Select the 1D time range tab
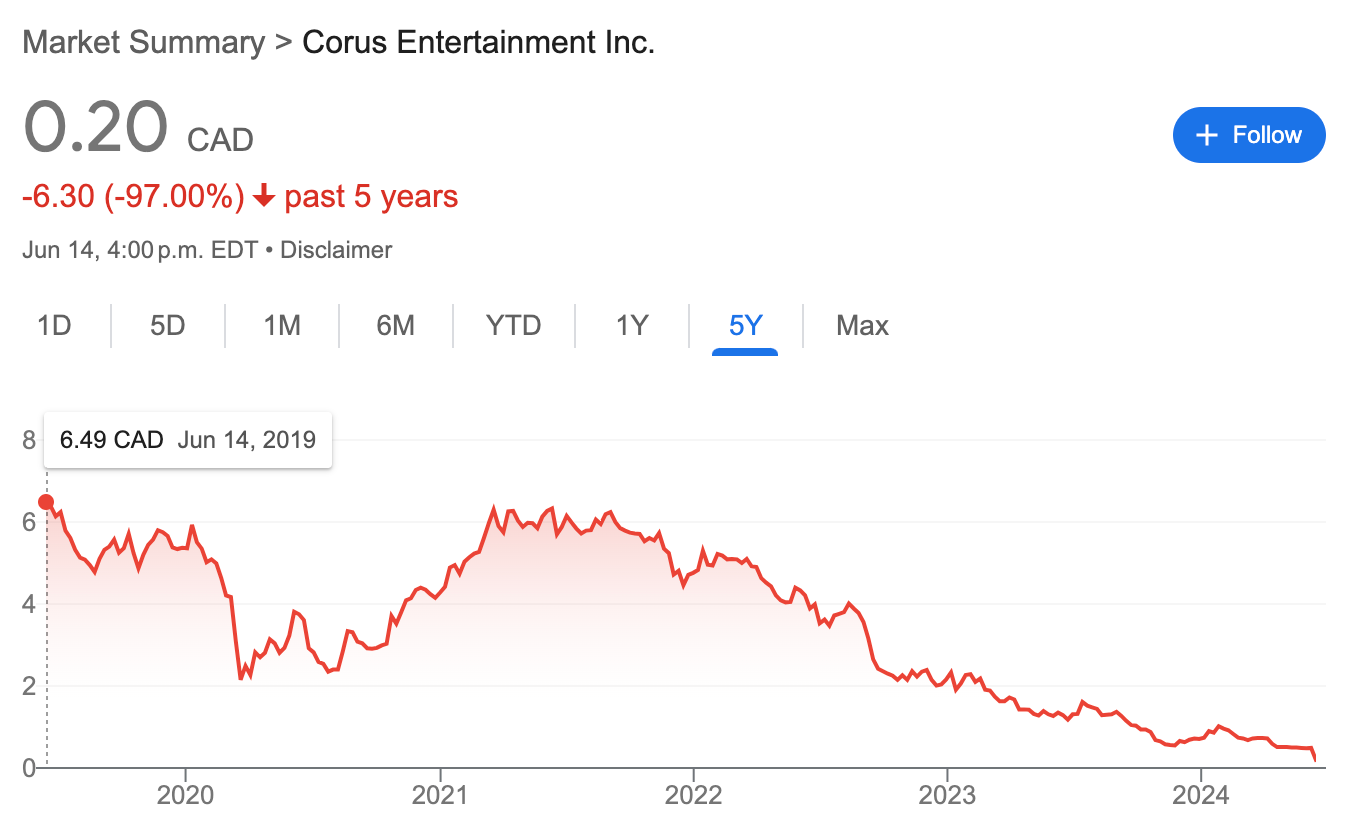1370x834 pixels. click(54, 326)
